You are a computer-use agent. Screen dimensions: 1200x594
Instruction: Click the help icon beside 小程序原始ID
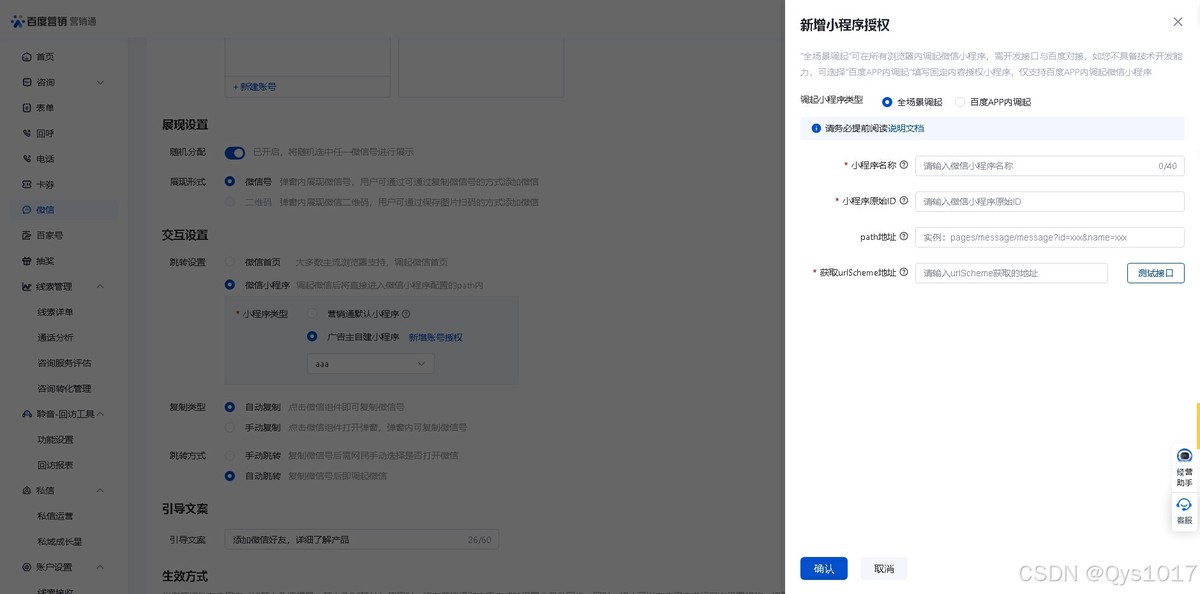[904, 201]
